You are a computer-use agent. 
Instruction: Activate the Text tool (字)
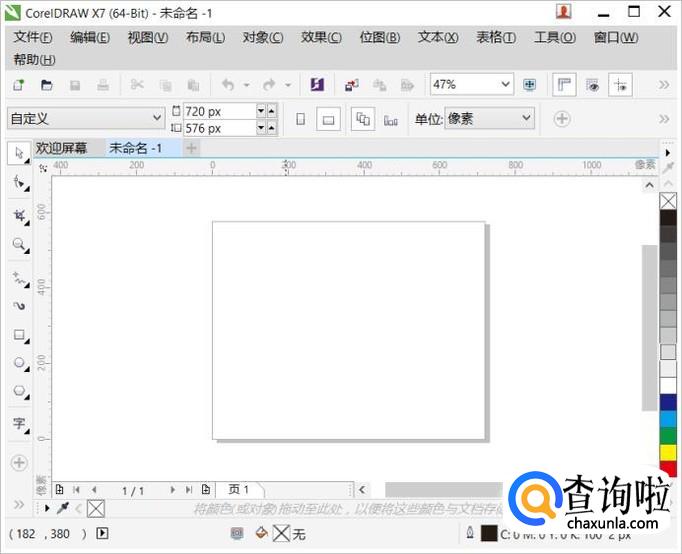point(19,424)
